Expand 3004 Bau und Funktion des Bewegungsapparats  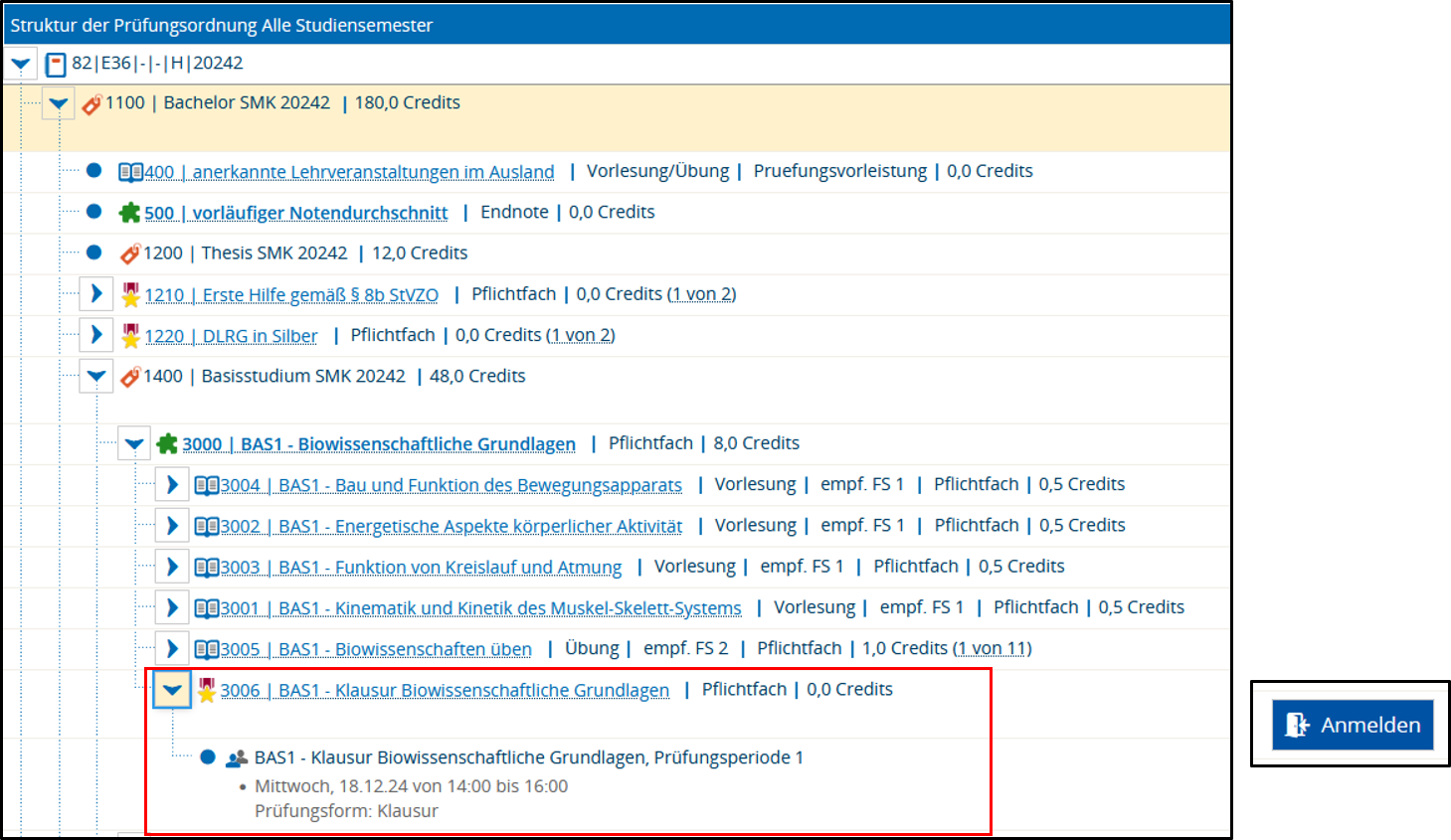tap(172, 485)
